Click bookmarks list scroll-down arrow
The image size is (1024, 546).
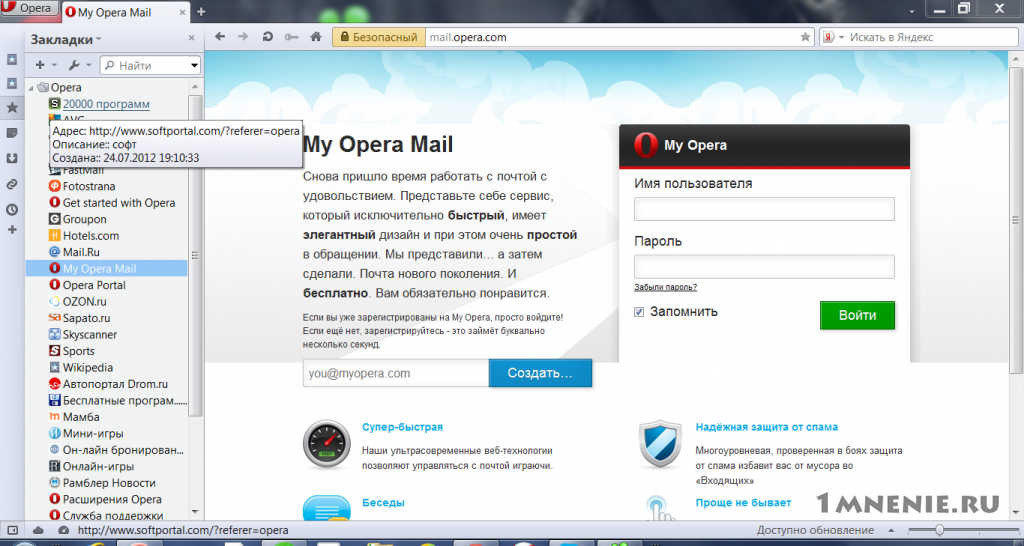point(195,512)
